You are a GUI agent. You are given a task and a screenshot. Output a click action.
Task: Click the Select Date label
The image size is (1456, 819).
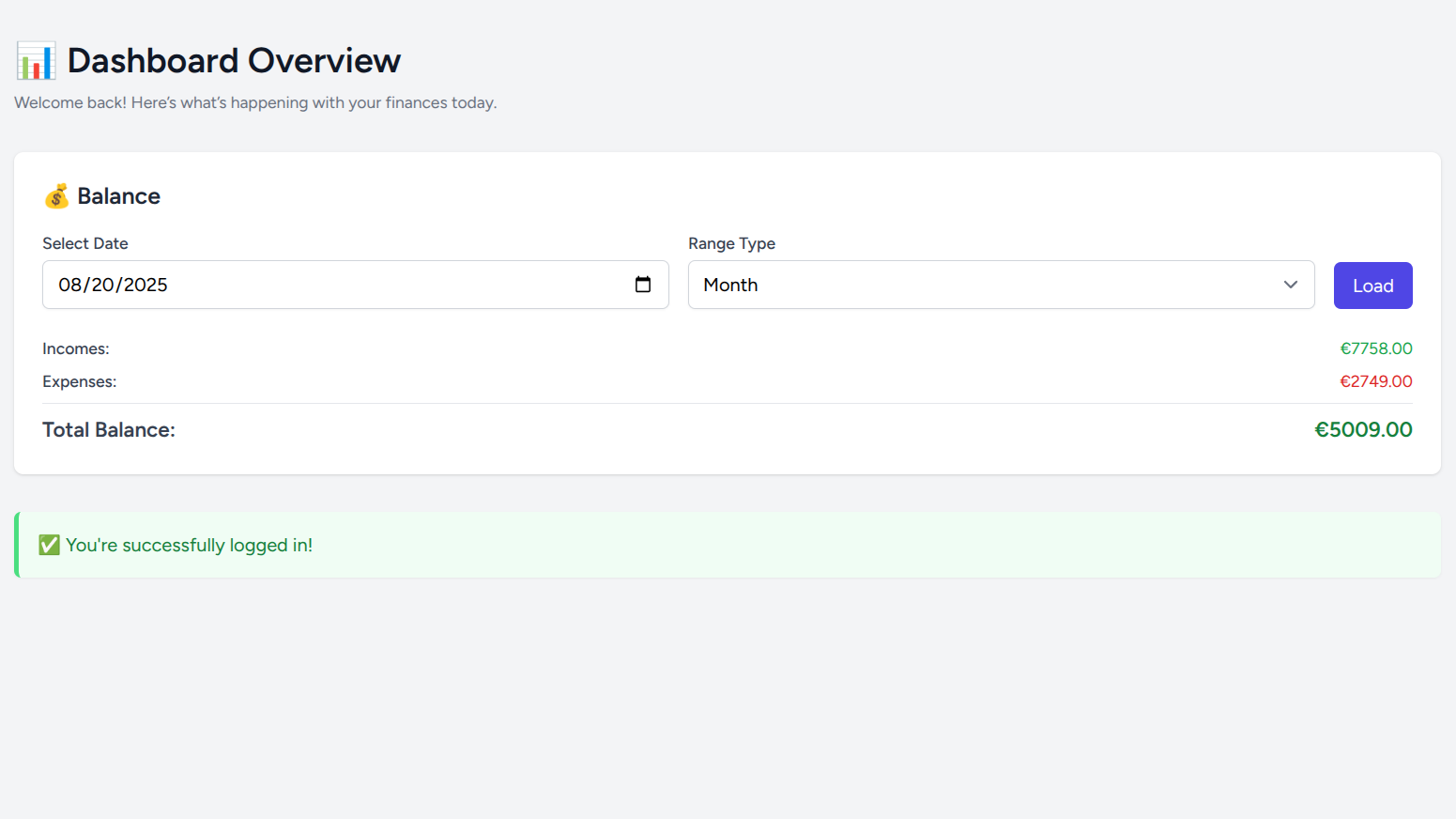coord(84,243)
